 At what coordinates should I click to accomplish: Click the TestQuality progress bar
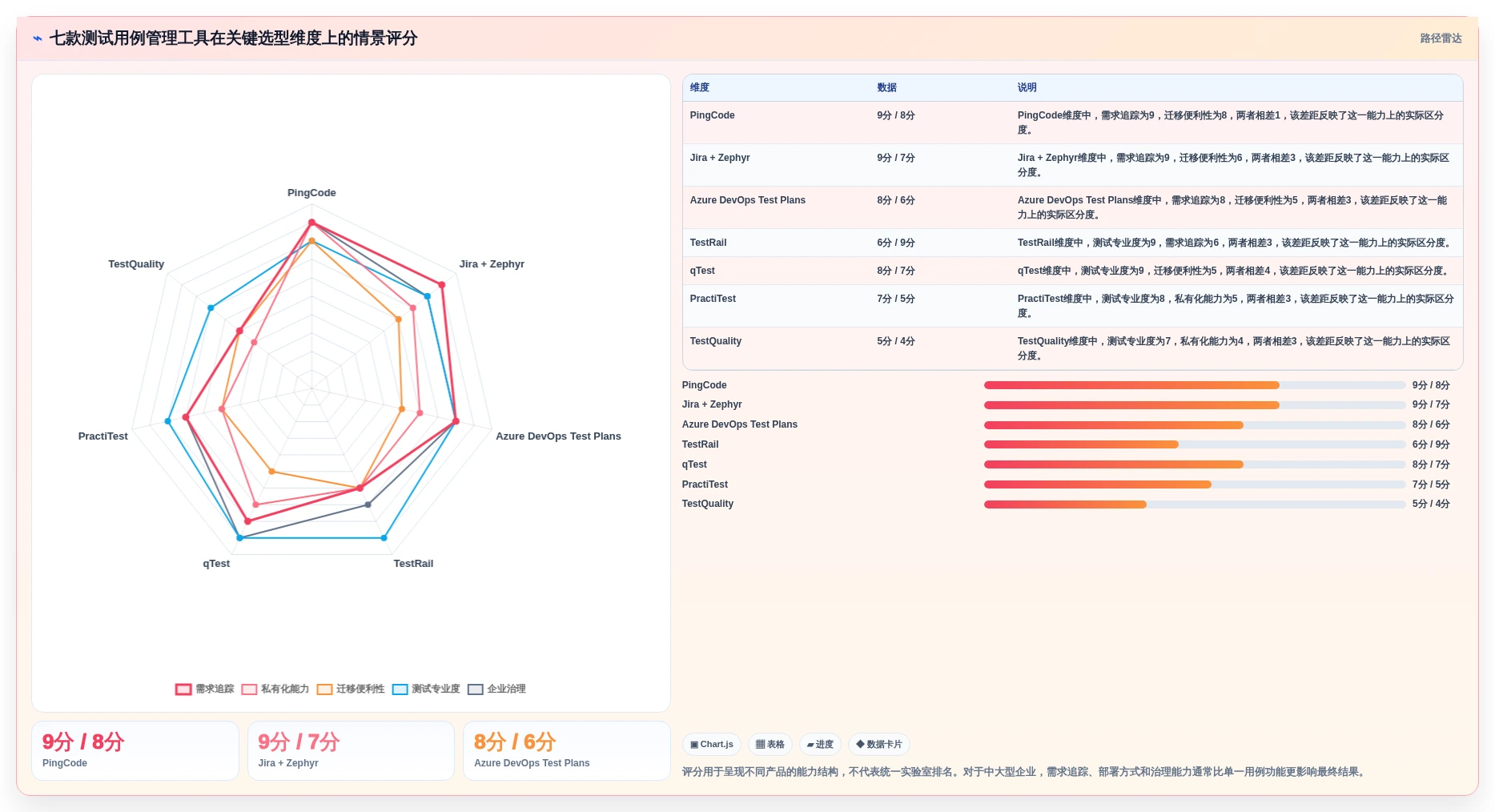[1195, 504]
